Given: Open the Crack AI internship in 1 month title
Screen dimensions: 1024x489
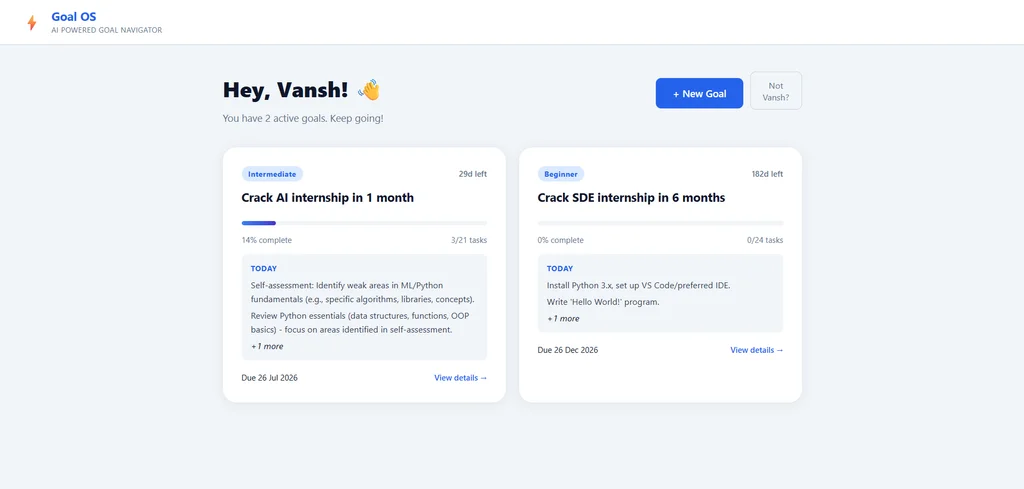Looking at the screenshot, I should click(x=328, y=198).
